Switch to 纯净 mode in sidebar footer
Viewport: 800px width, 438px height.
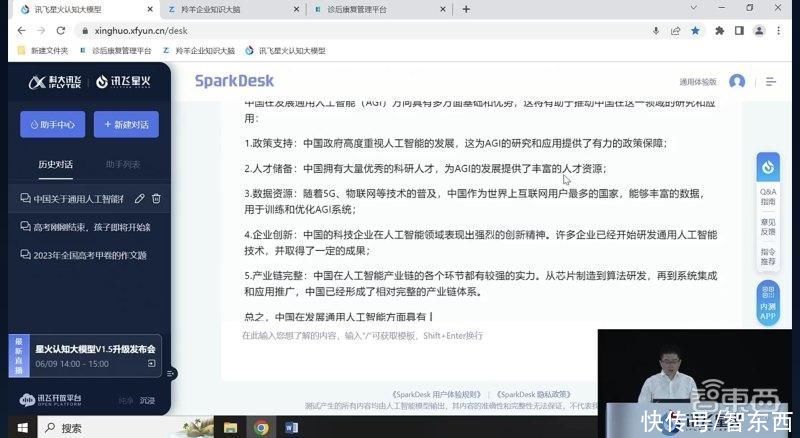click(x=126, y=401)
